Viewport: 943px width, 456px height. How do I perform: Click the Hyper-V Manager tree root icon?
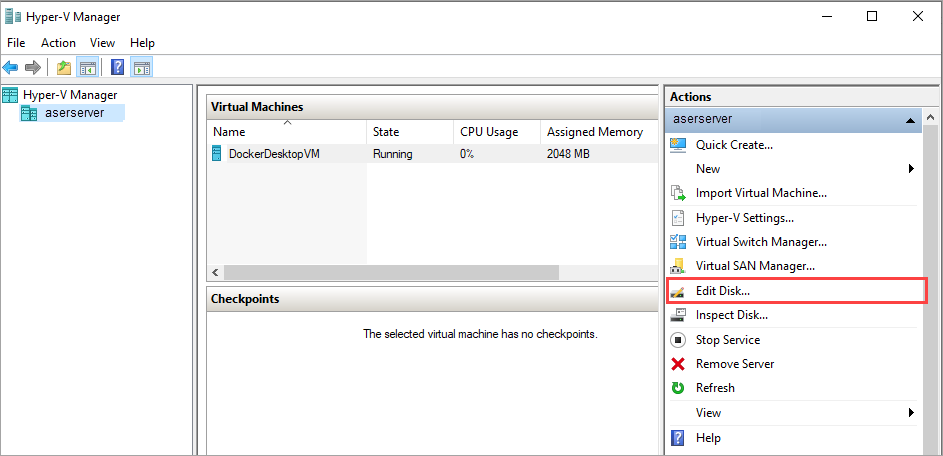tap(10, 94)
